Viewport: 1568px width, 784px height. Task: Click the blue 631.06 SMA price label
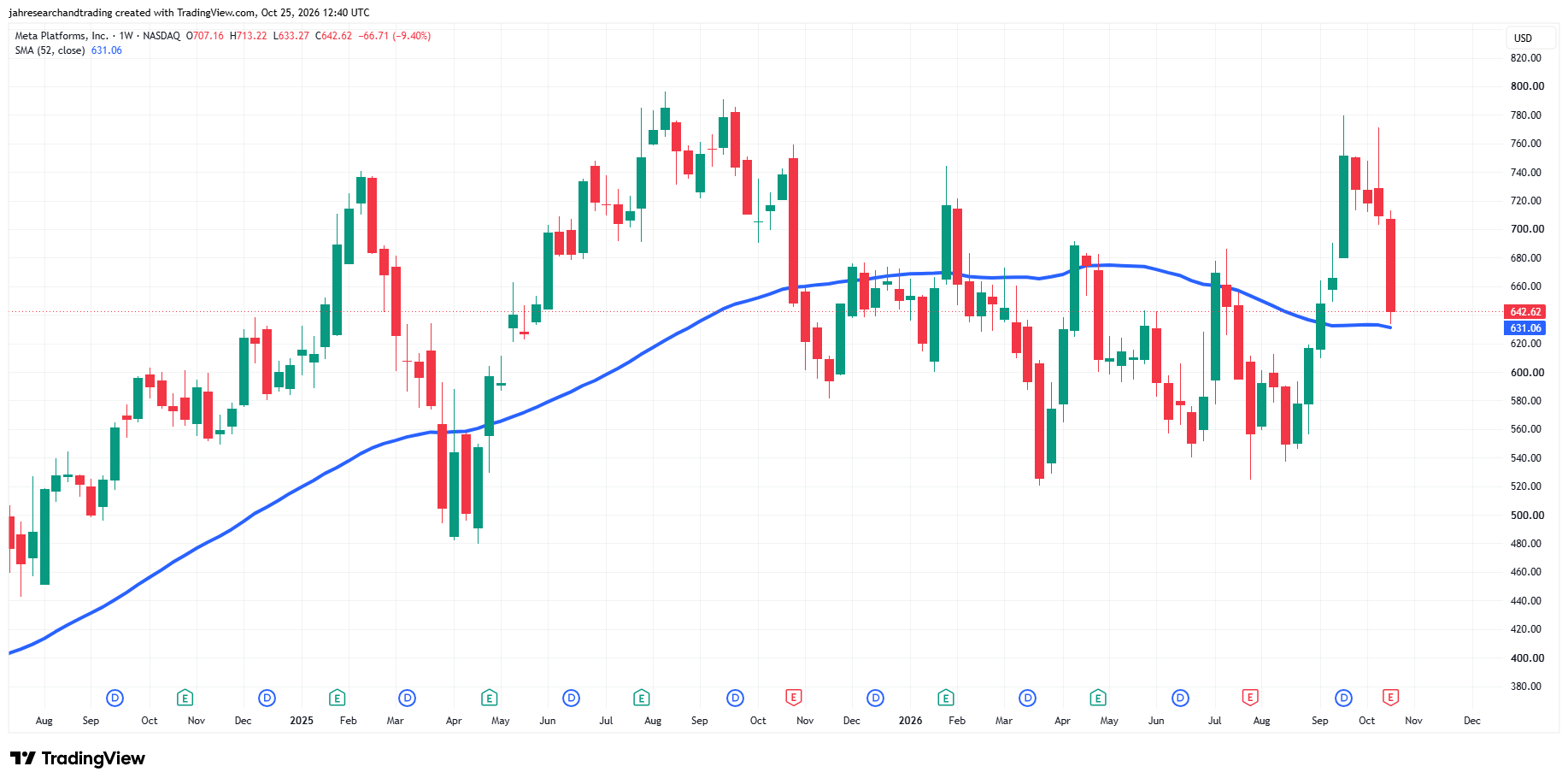[x=1524, y=328]
